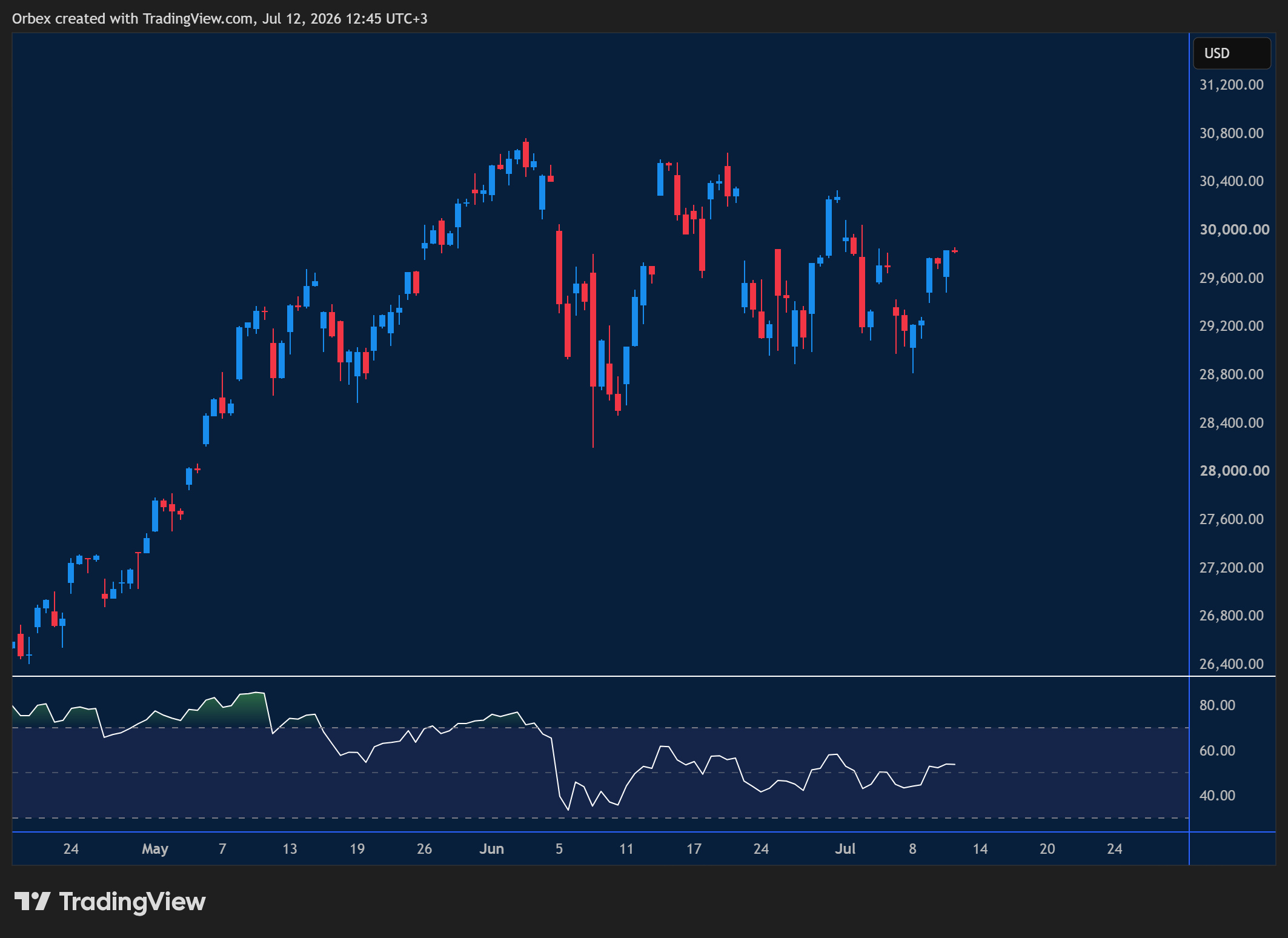Viewport: 1288px width, 938px height.
Task: Click the 30,800.00 price label
Action: [1232, 133]
